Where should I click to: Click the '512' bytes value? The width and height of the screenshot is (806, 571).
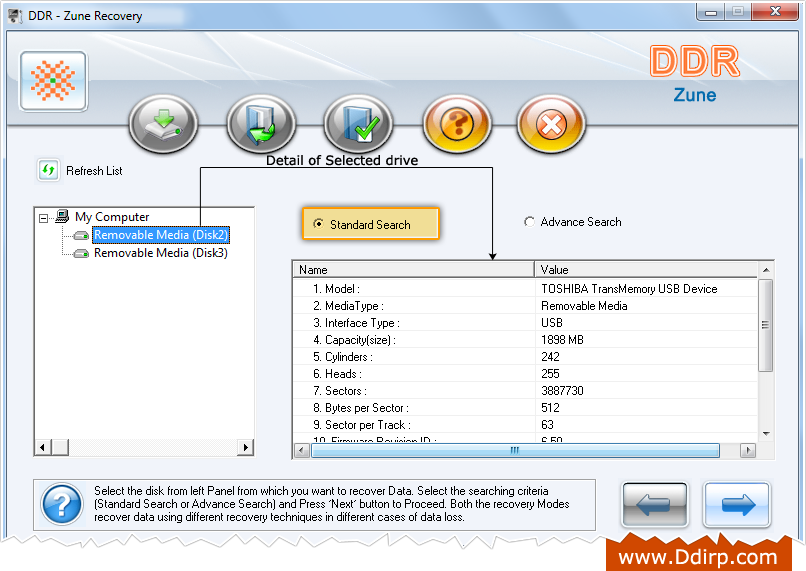pos(550,408)
